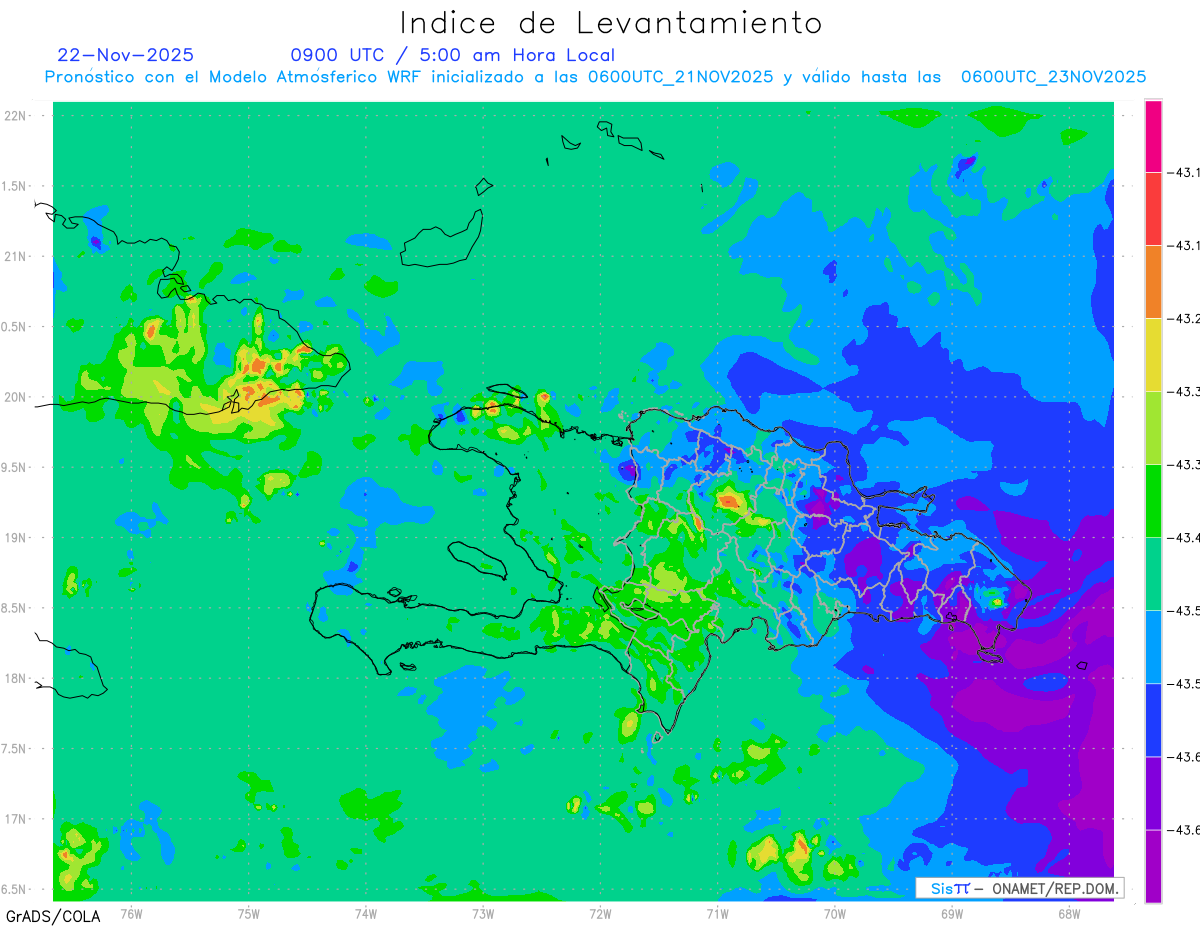Viewport: 1200px width, 927px height.
Task: Click the purple swatch at legend bottom
Action: (x=1153, y=866)
